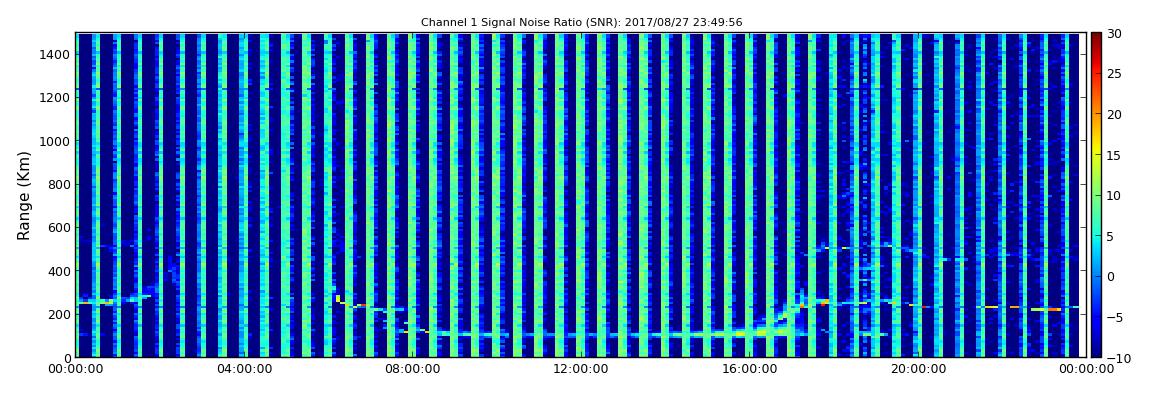Image resolution: width=1150 pixels, height=407 pixels.
Task: Select the 'Range (Km)' y-axis label
Action: coord(24,195)
